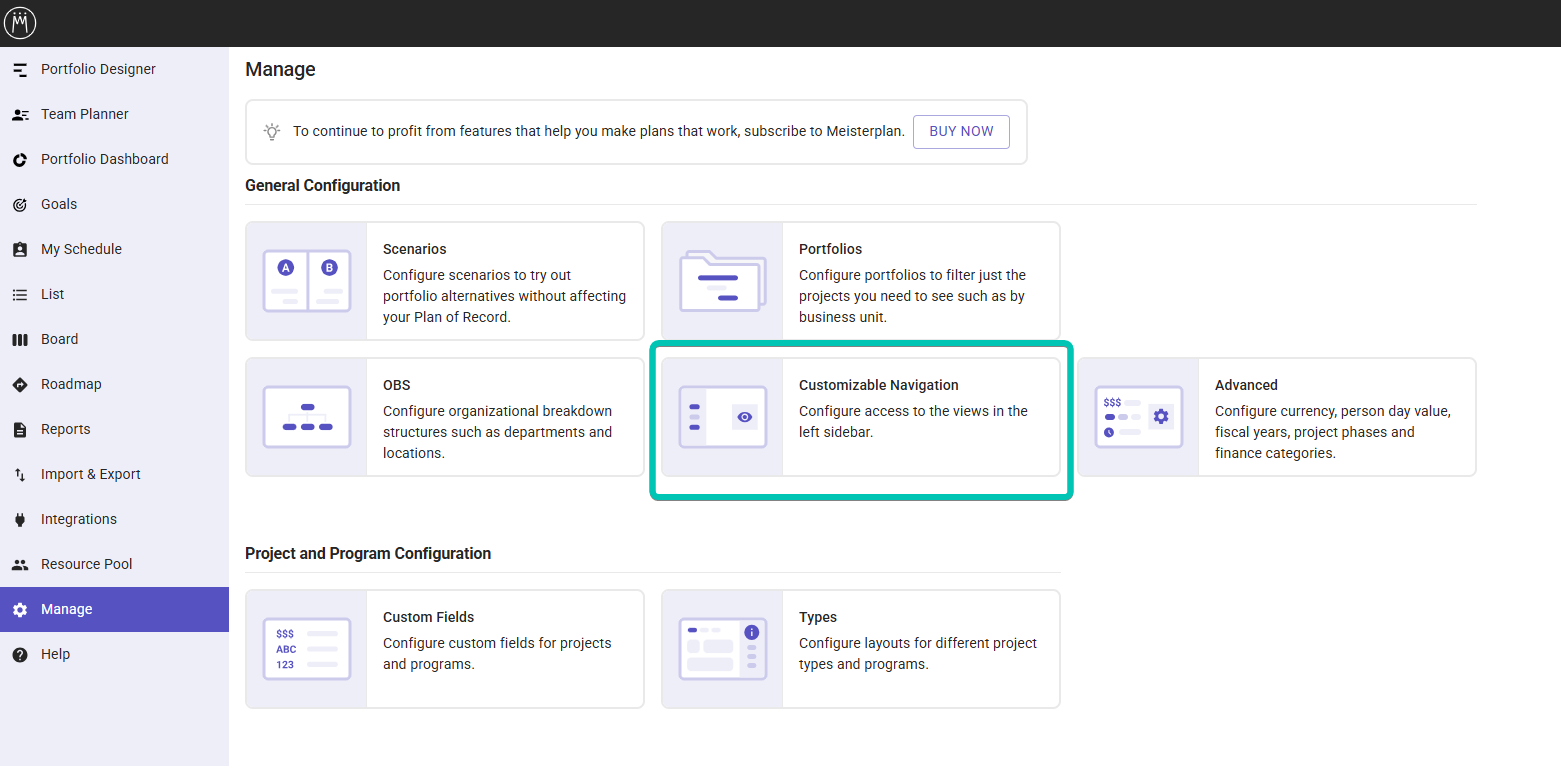The width and height of the screenshot is (1561, 766).
Task: Open Reports from the sidebar
Action: 65,429
